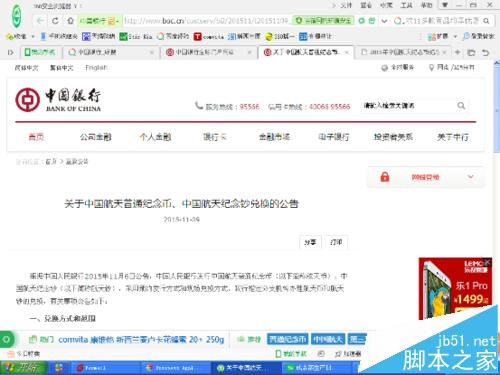Click the 360 browser logo
This screenshot has width=500, height=375.
click(16, 16)
